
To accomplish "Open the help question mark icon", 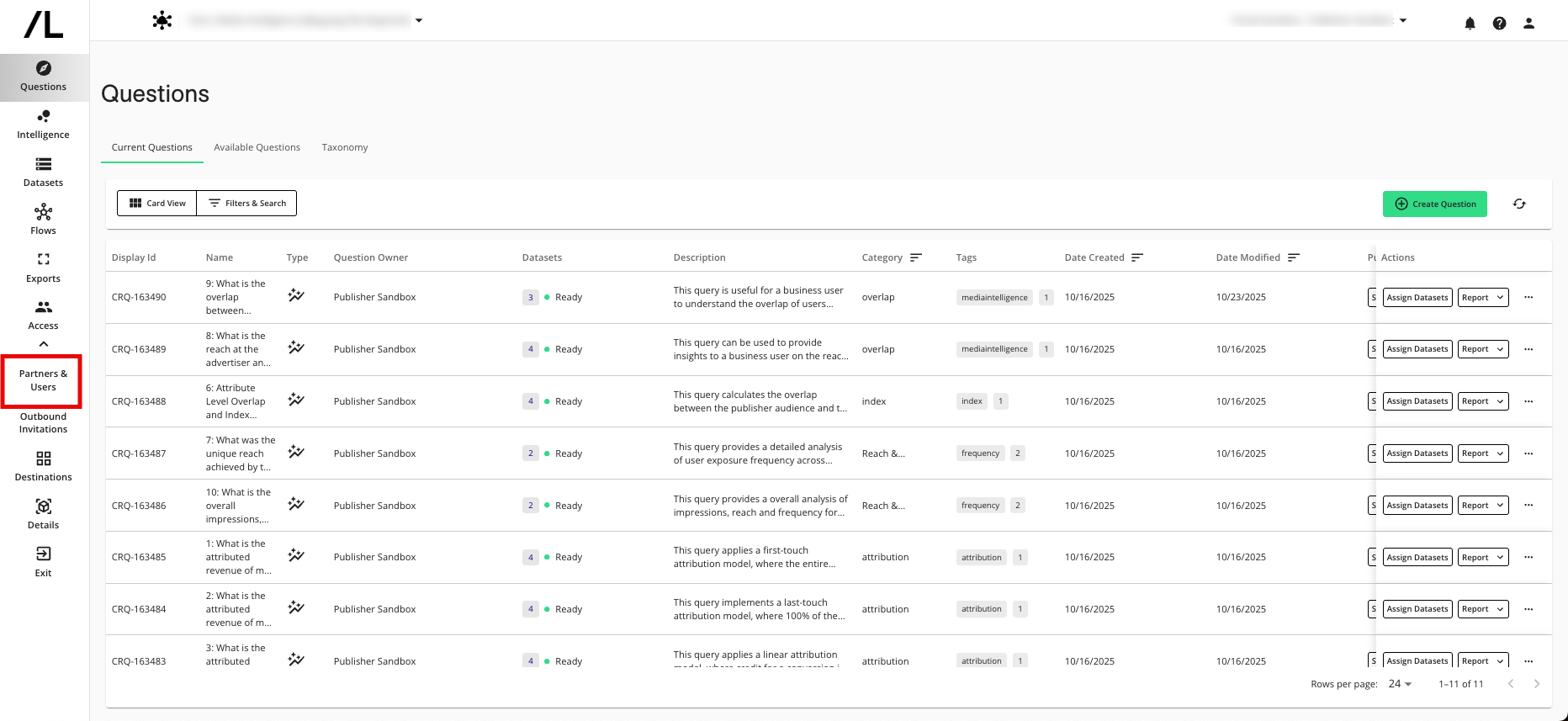I will pos(1499,24).
